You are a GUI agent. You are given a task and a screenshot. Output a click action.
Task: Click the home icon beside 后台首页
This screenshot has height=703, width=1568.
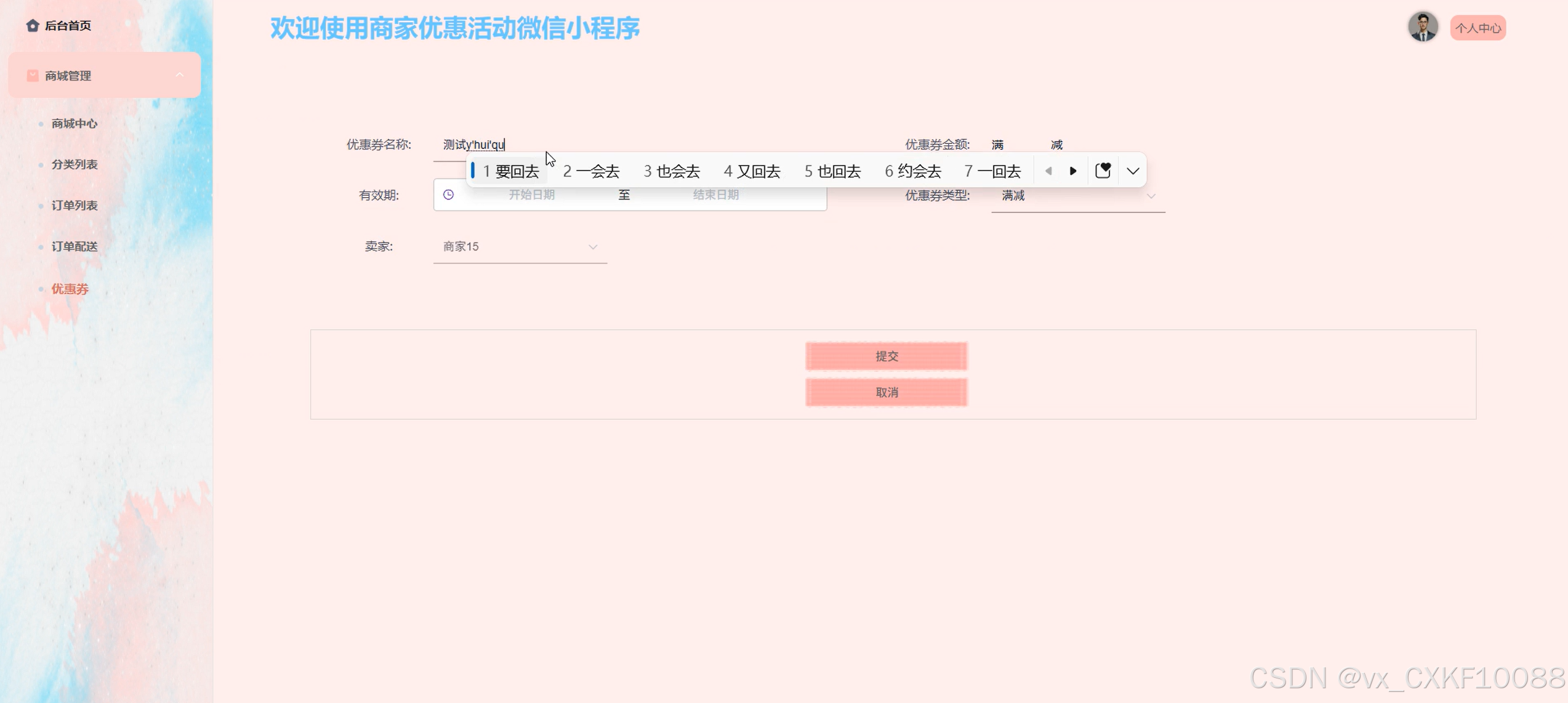pyautogui.click(x=33, y=25)
